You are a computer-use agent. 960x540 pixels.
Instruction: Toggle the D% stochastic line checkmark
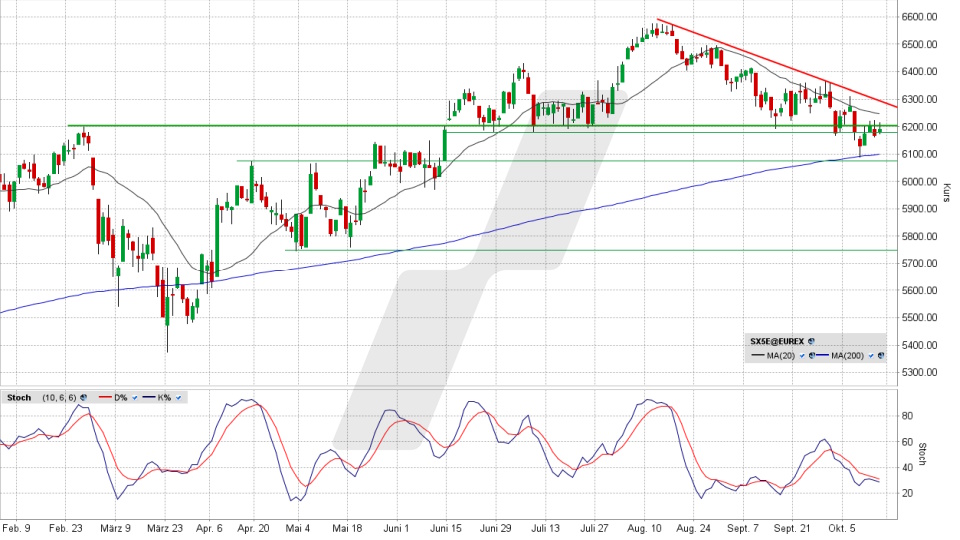(135, 397)
